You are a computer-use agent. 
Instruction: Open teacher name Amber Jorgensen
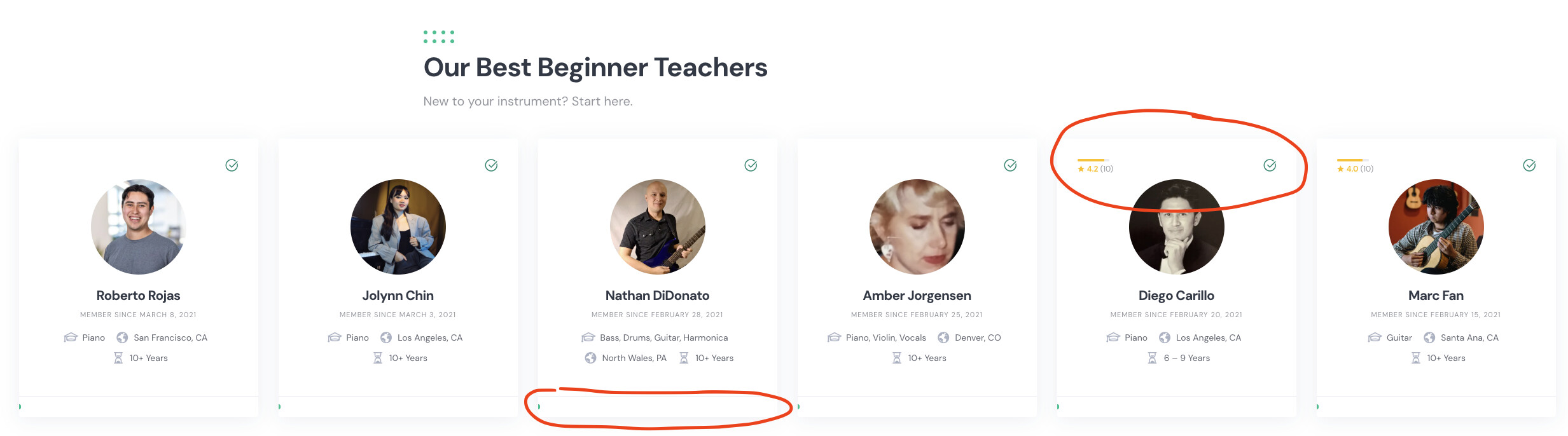click(x=917, y=296)
